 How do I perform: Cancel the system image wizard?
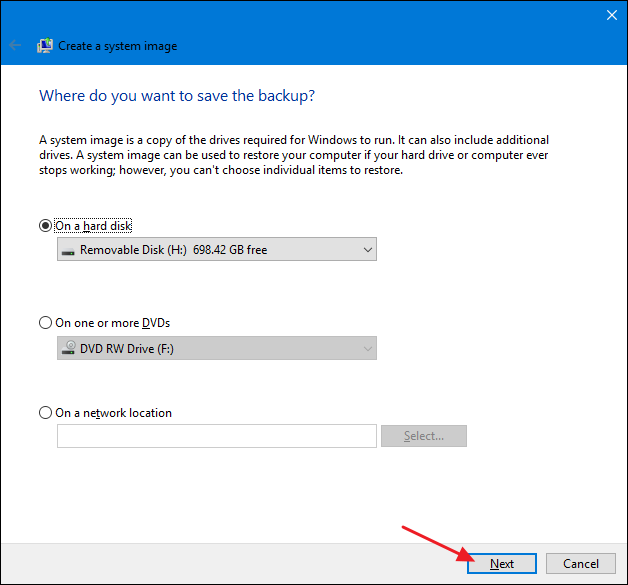pyautogui.click(x=580, y=564)
